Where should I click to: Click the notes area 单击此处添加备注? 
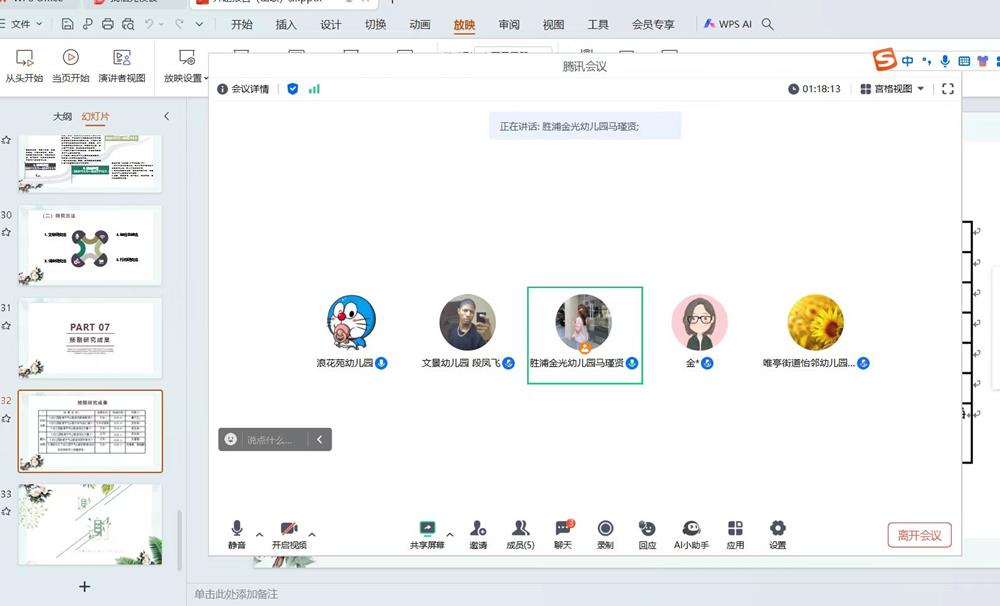pyautogui.click(x=236, y=594)
